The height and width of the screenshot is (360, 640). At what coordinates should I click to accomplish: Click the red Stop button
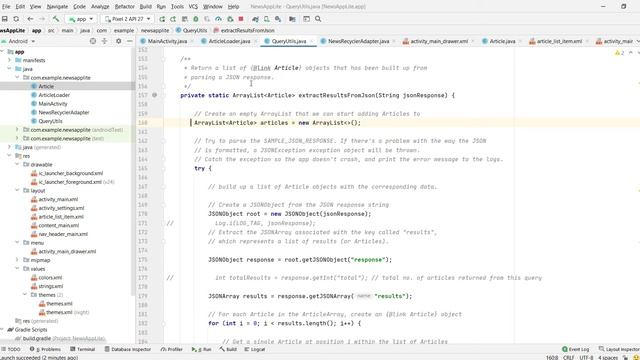[x=241, y=19]
